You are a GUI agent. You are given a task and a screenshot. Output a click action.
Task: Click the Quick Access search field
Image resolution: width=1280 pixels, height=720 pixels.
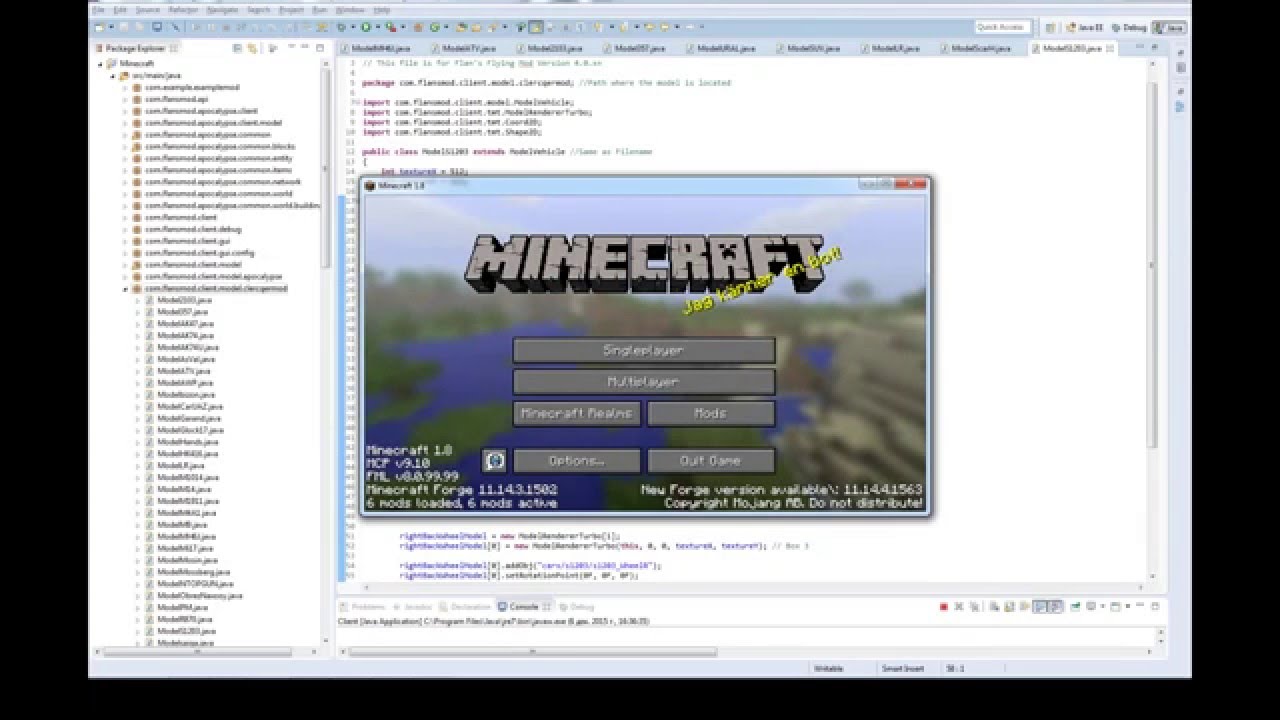[x=1003, y=27]
